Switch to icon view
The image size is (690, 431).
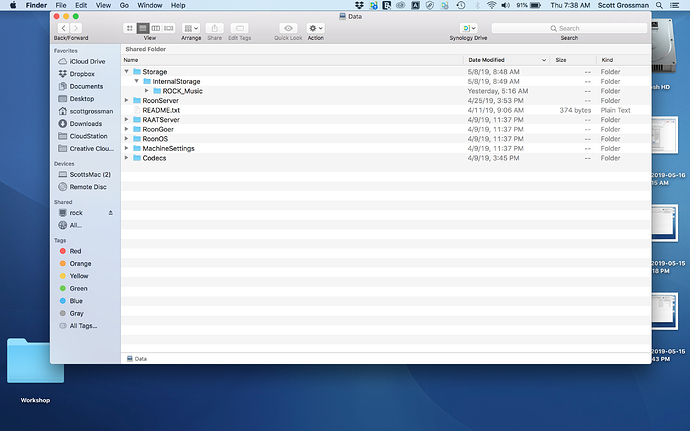pos(129,28)
